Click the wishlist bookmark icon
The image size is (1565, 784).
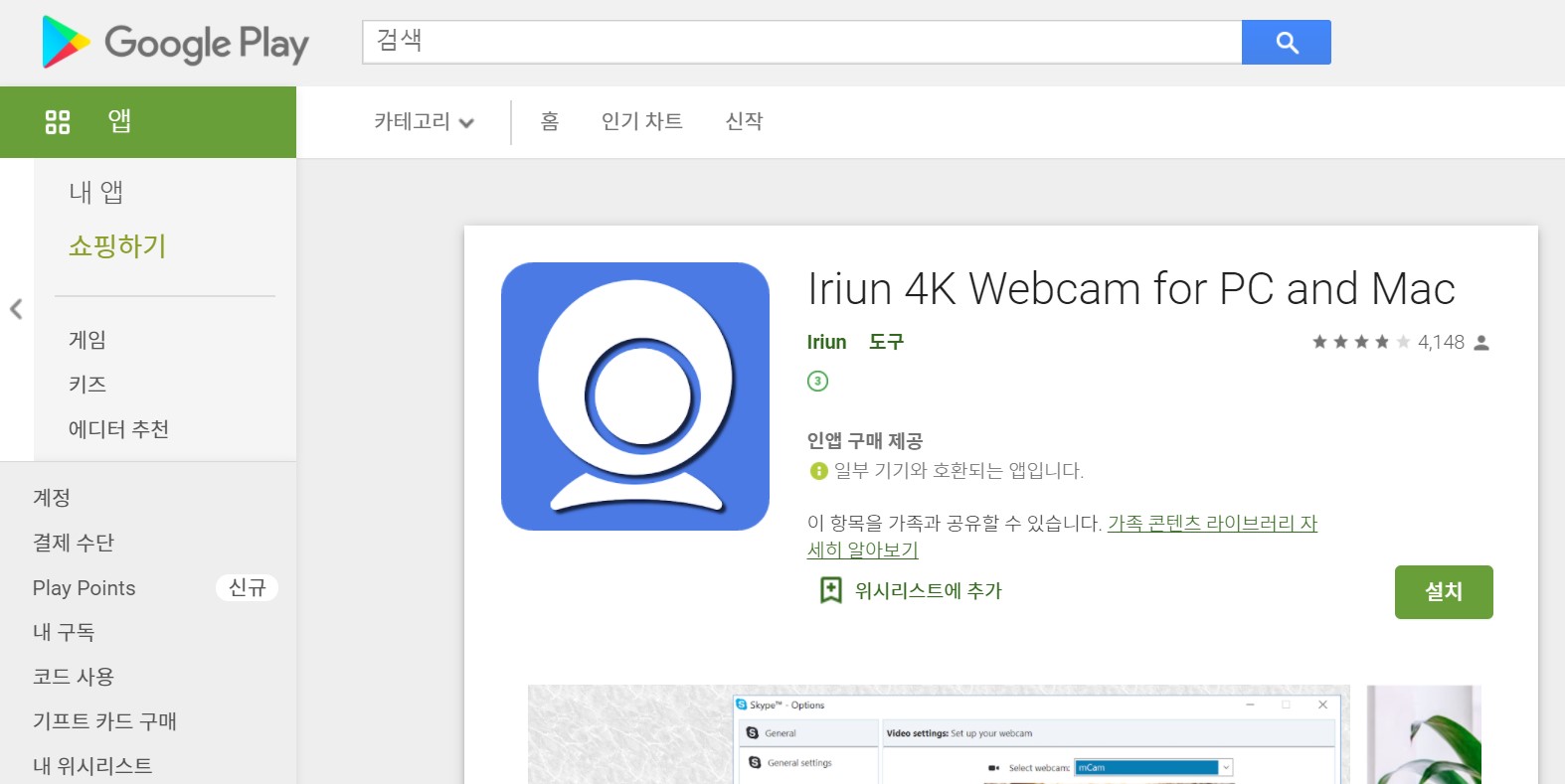(830, 590)
